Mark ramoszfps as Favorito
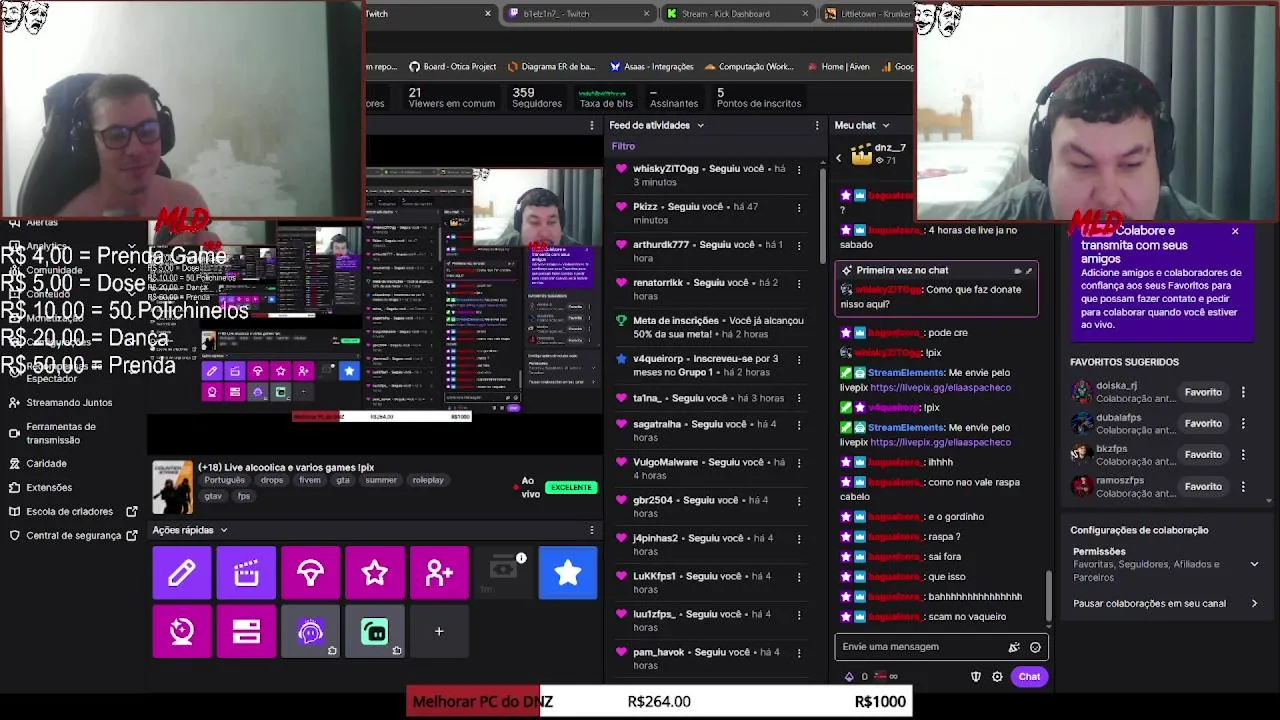The height and width of the screenshot is (720, 1280). pyautogui.click(x=1203, y=486)
